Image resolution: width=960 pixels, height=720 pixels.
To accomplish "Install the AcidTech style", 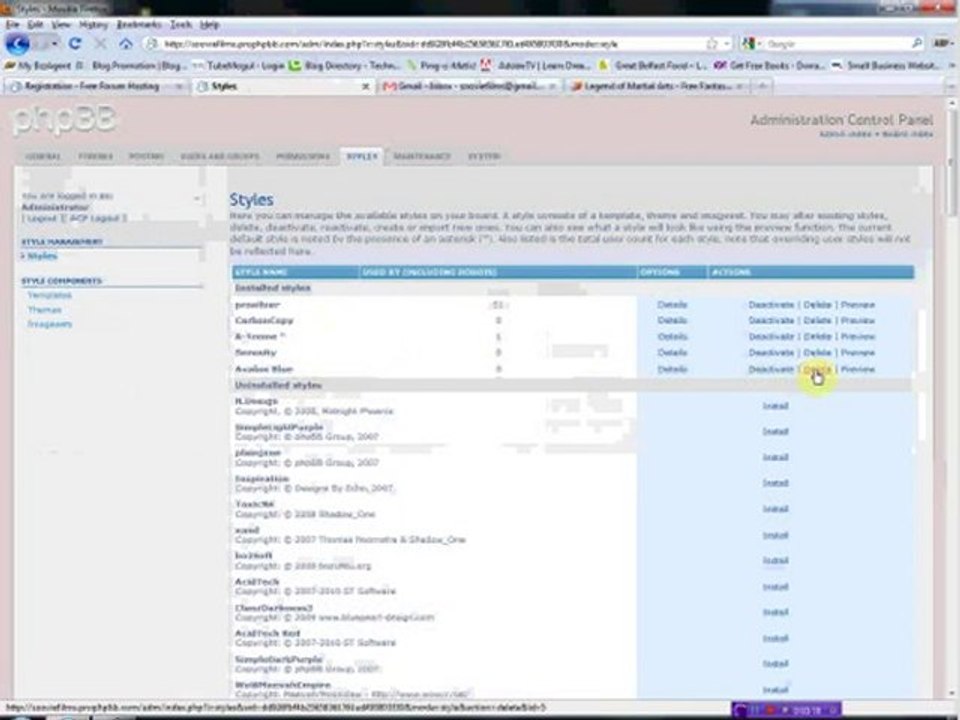I will pos(775,587).
